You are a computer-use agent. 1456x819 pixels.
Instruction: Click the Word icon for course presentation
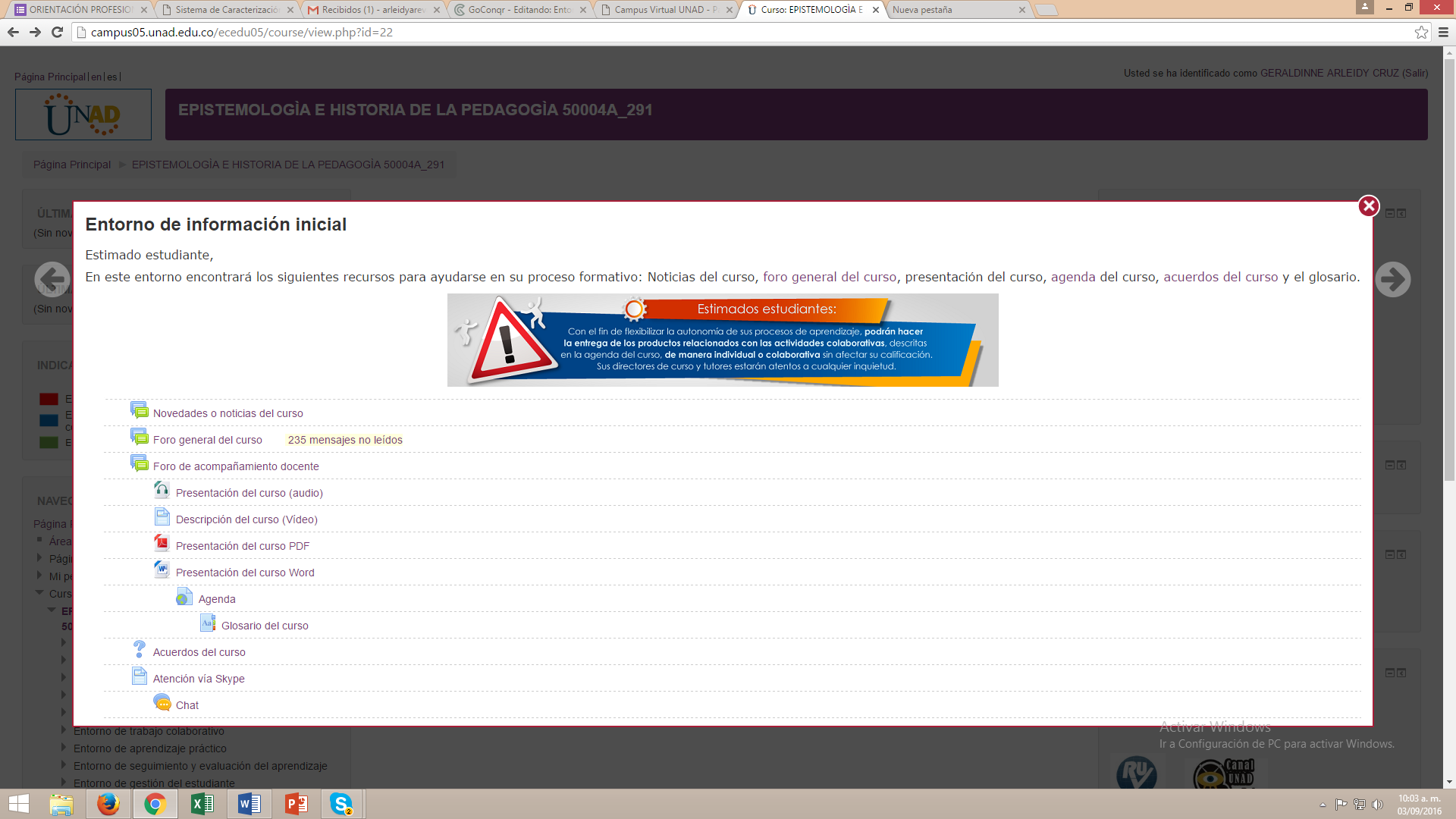[x=162, y=570]
